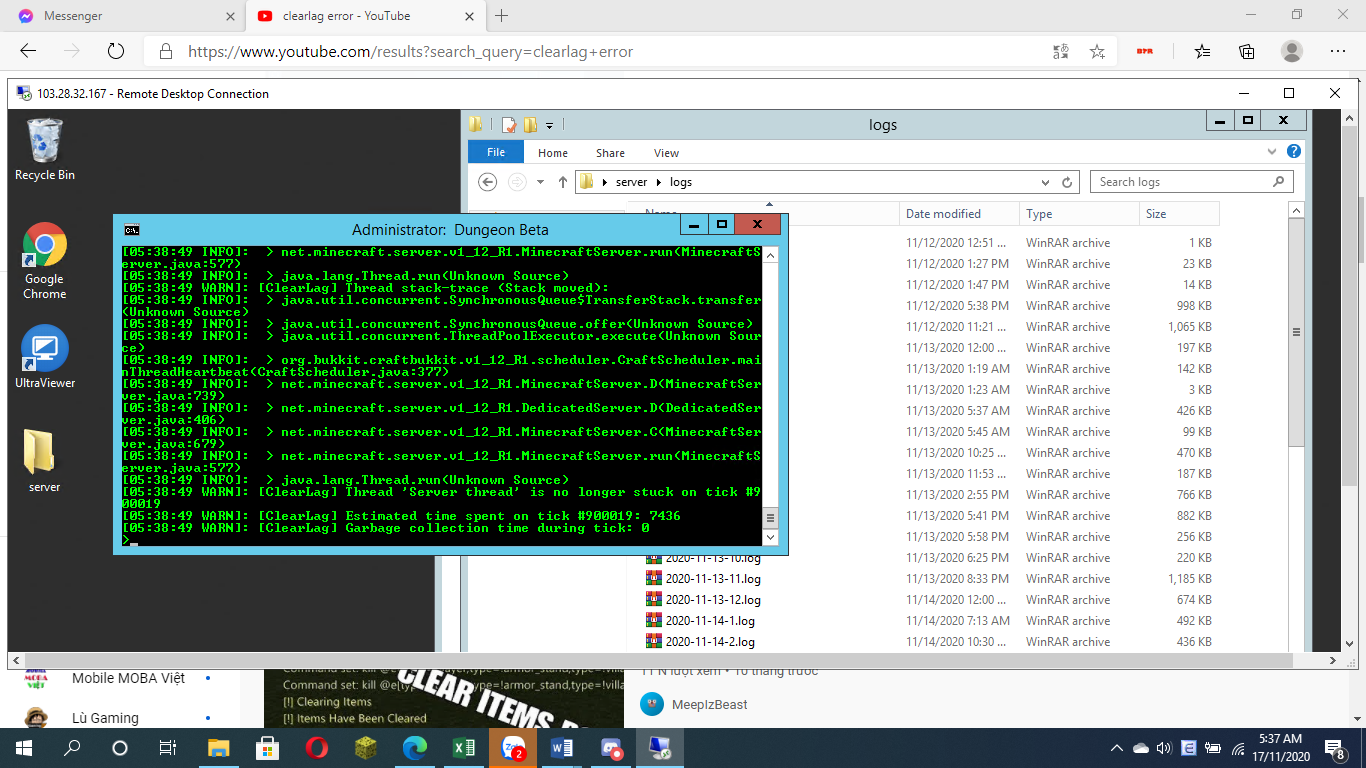Click the server breadcrumb in Explorer address bar
This screenshot has width=1366, height=768.
click(x=632, y=182)
